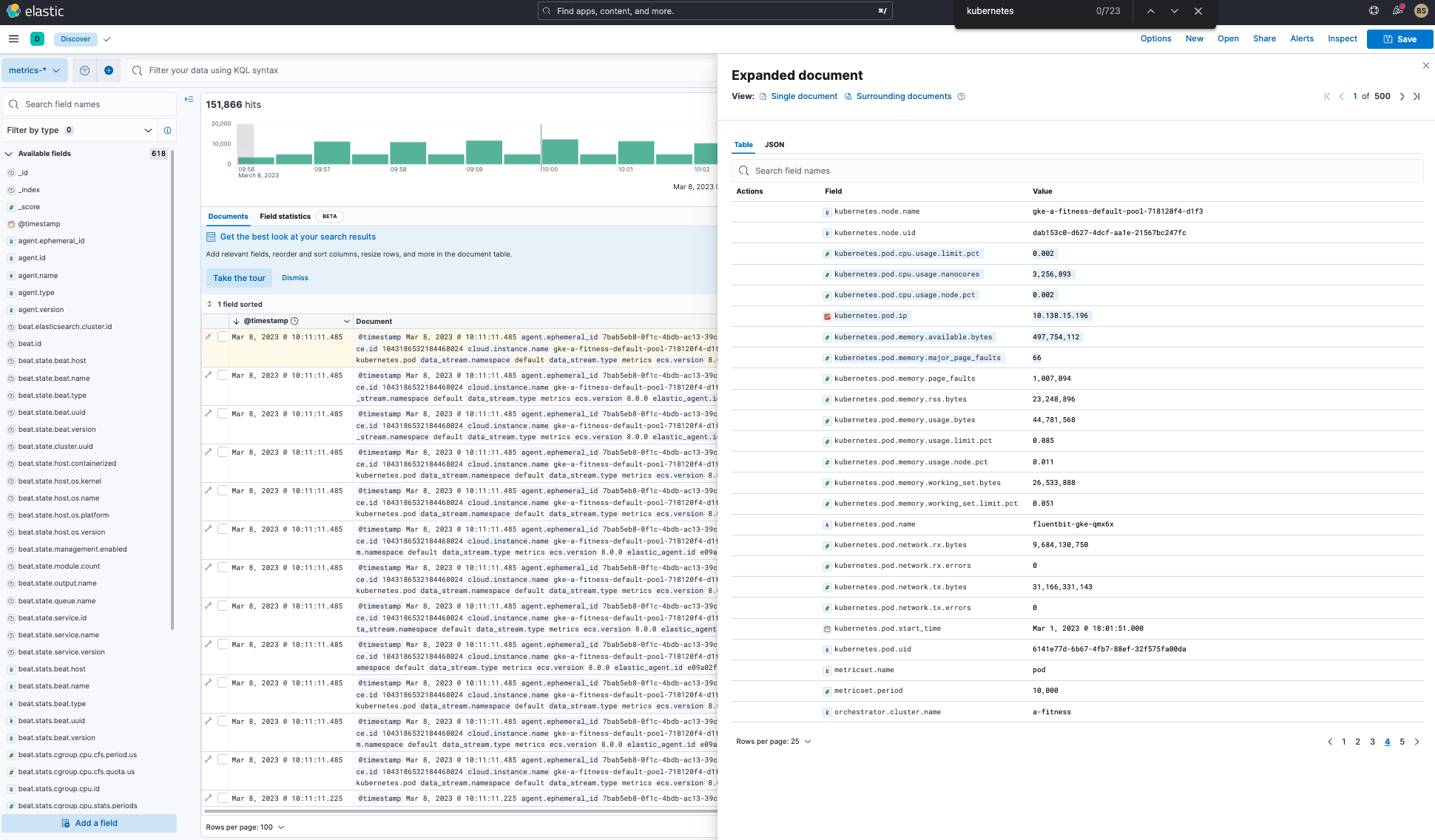Open the Filter by type dropdown

tap(78, 130)
